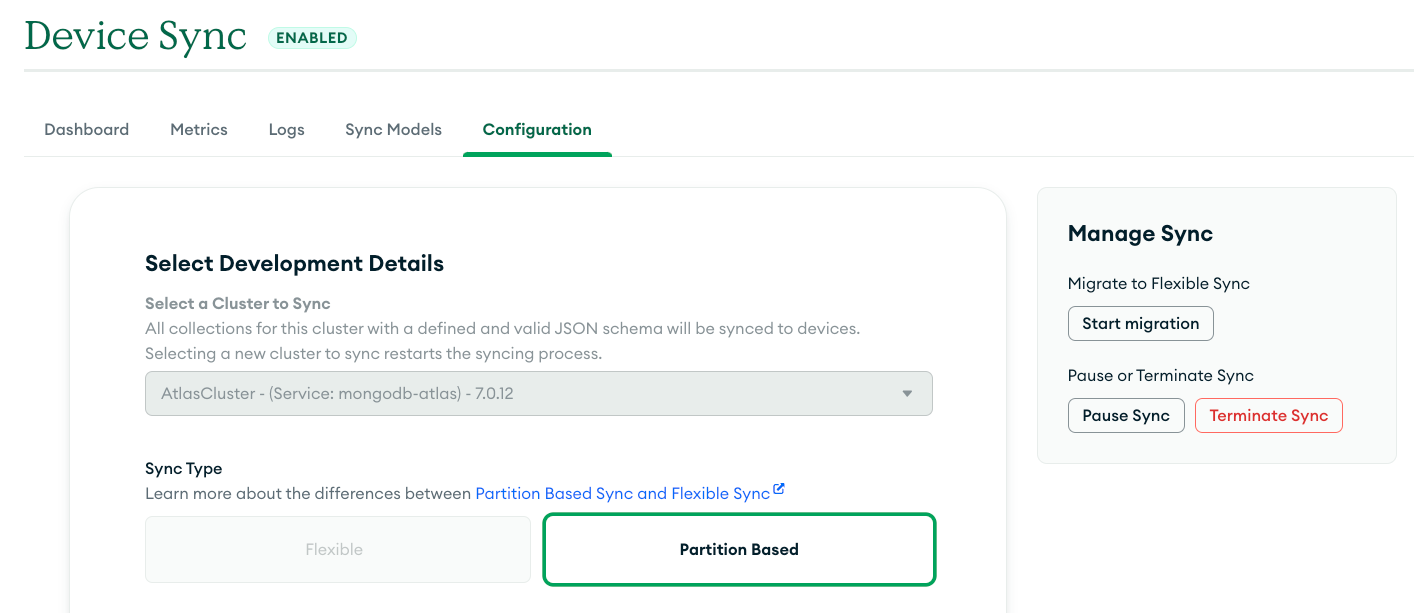Open the external link icon beside Flexible Sync
Image resolution: width=1414 pixels, height=613 pixels.
pos(779,489)
